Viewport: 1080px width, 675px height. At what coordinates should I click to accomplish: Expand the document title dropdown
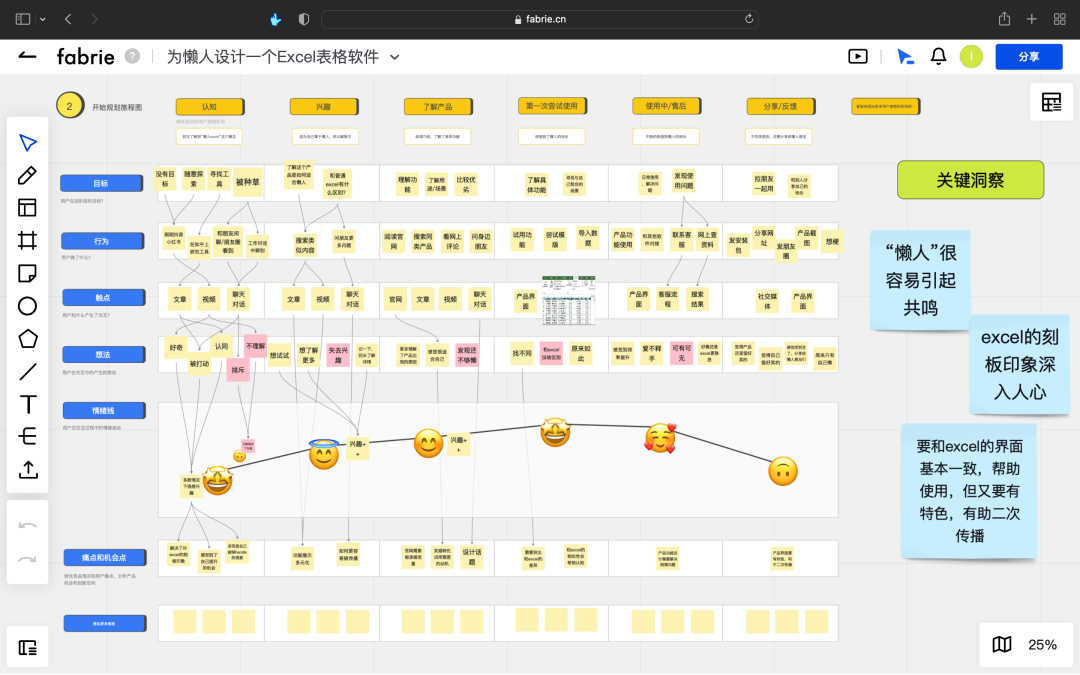[x=395, y=57]
